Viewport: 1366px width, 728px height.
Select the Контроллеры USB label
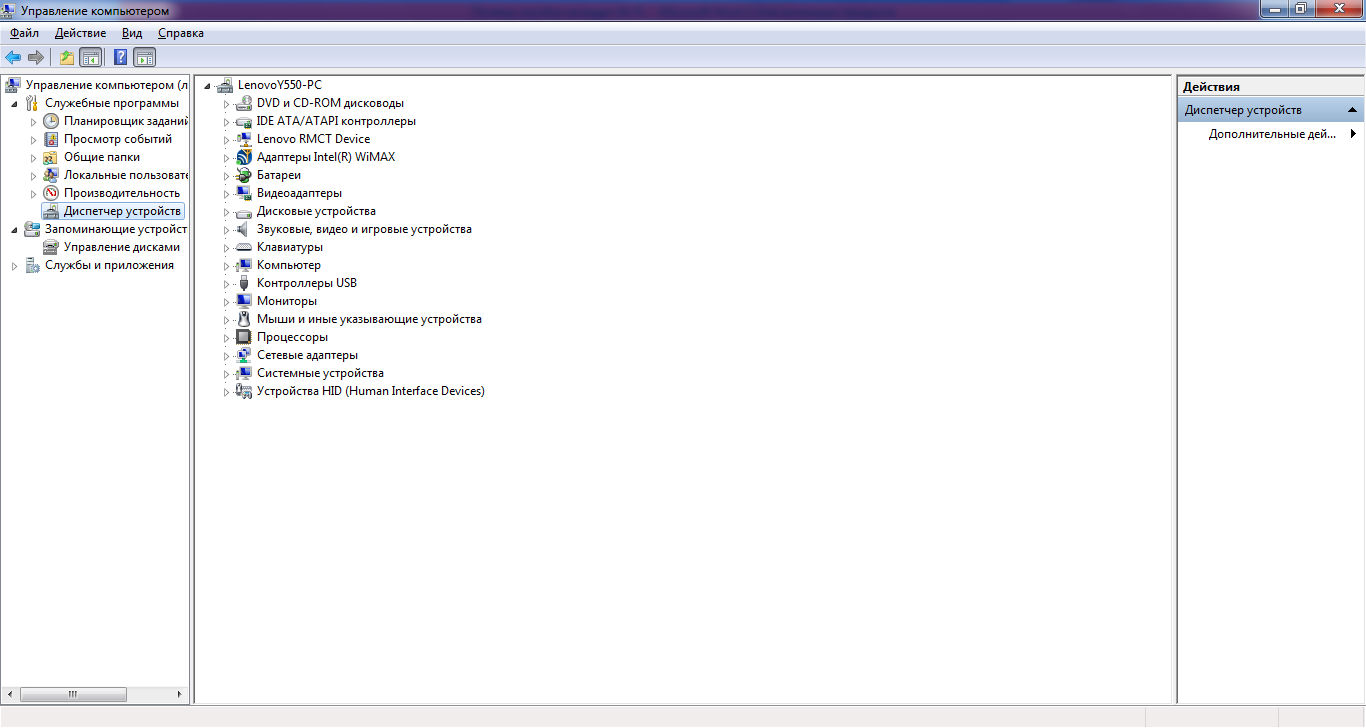[307, 283]
